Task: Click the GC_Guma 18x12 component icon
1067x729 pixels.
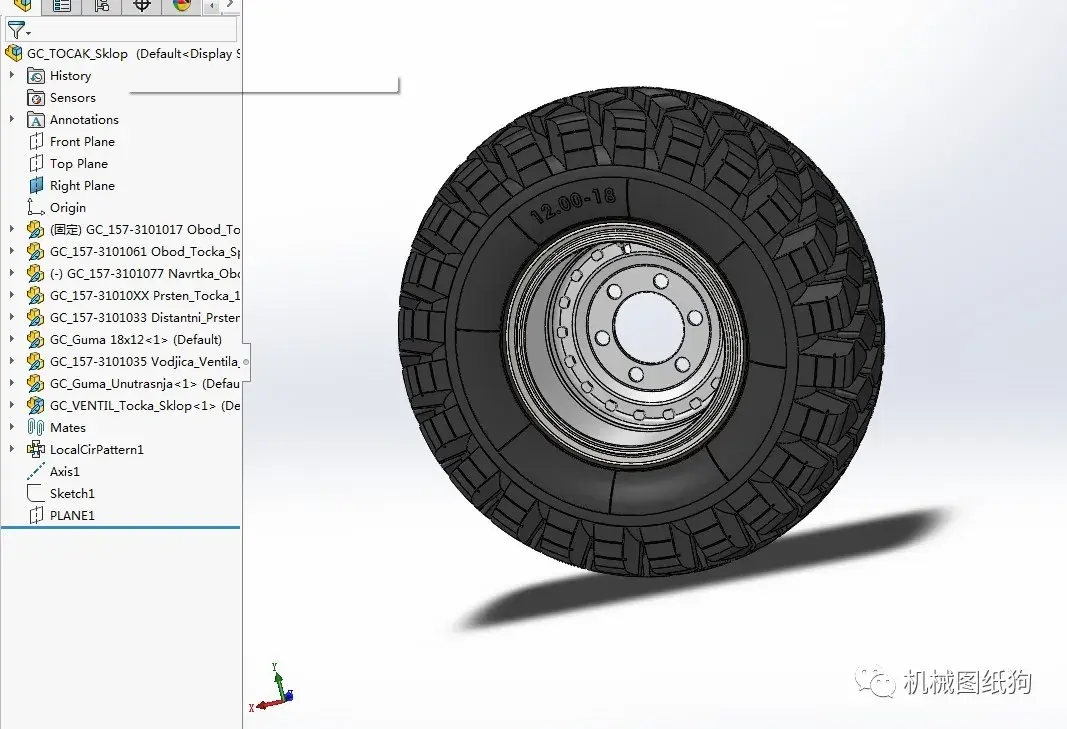Action: coord(35,340)
